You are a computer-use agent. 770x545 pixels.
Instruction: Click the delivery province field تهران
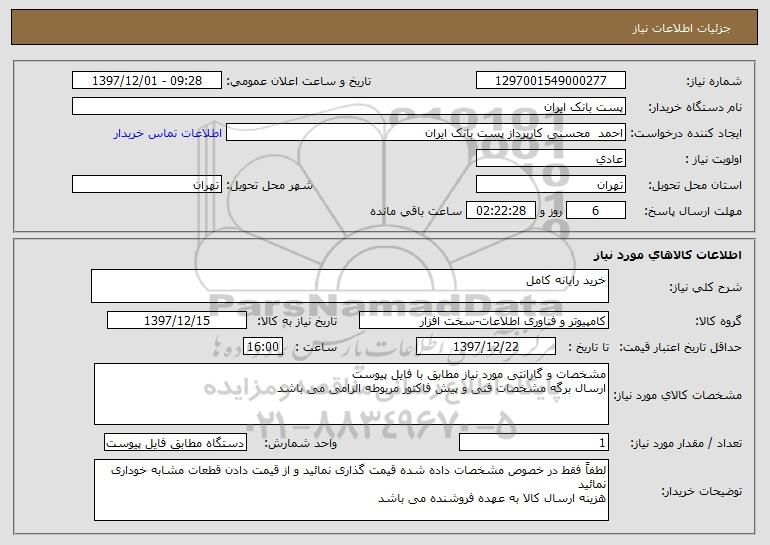(550, 184)
